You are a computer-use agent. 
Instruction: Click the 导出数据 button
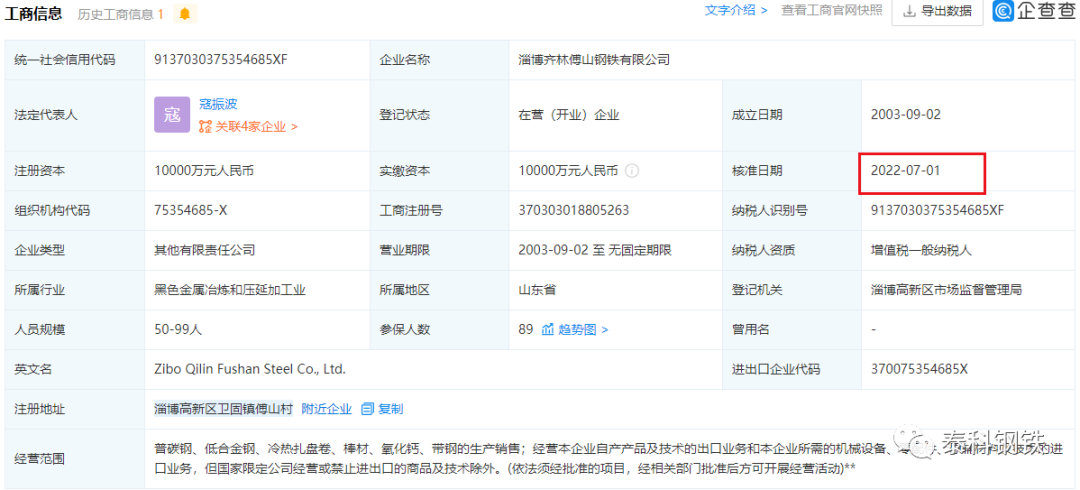coord(937,12)
